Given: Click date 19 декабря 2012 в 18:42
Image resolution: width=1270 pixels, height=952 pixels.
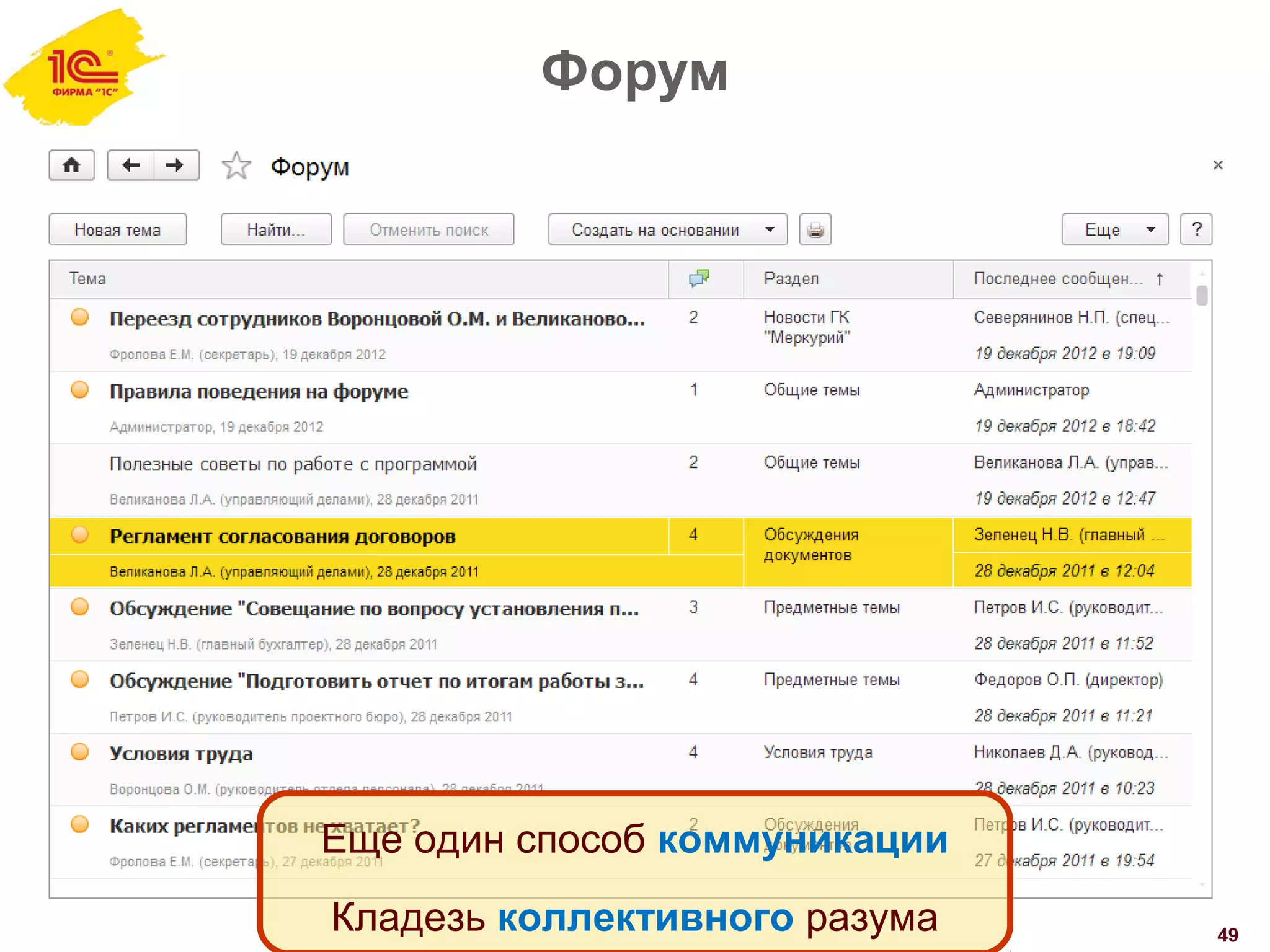Looking at the screenshot, I should click(x=1065, y=426).
